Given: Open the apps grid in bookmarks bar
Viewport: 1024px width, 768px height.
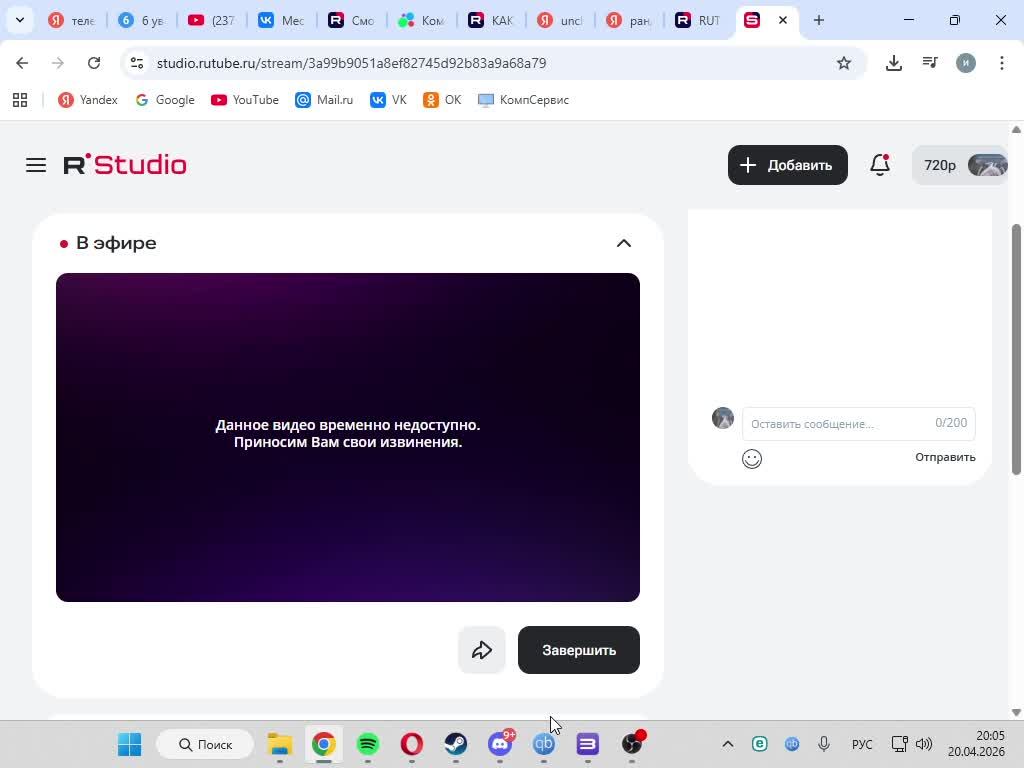Looking at the screenshot, I should pyautogui.click(x=20, y=100).
